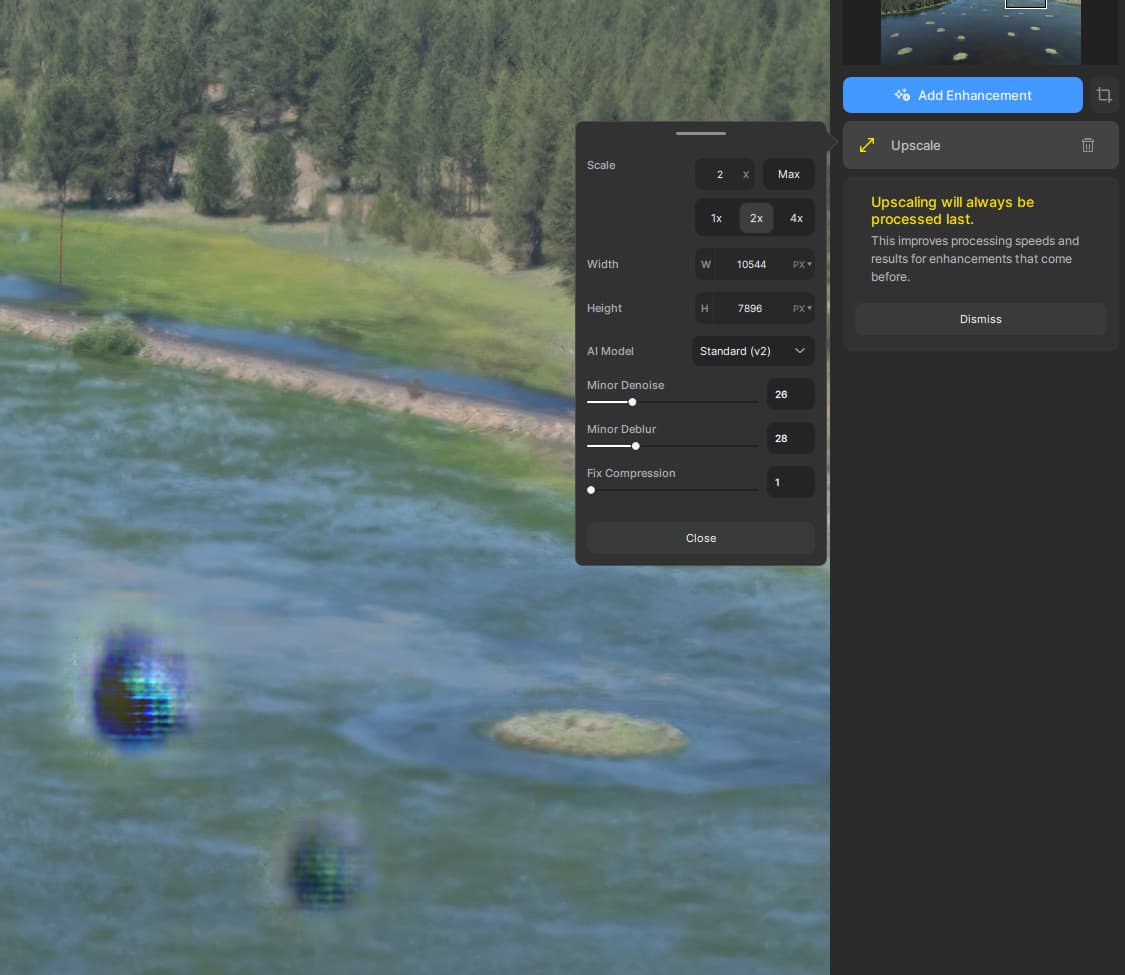The height and width of the screenshot is (975, 1125).
Task: Click the Minor Deblur slider handle
Action: (x=636, y=446)
